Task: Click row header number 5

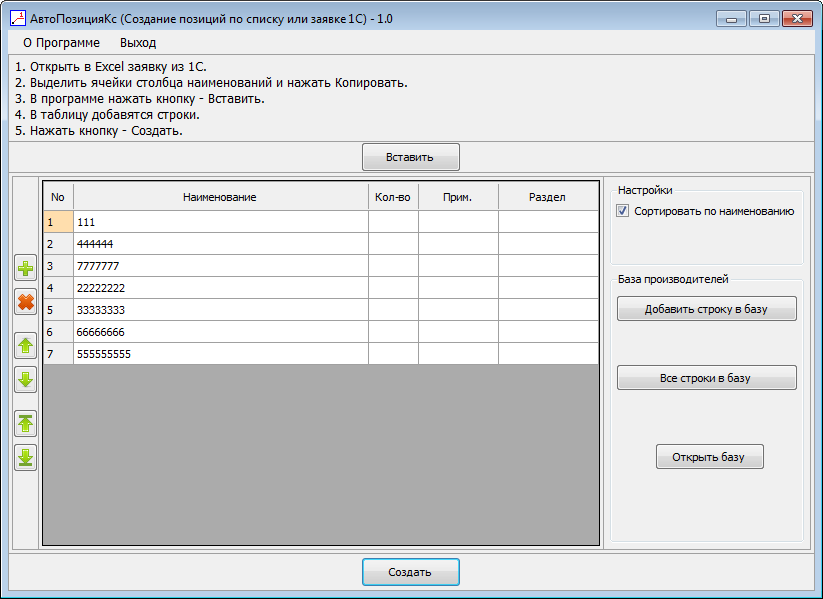Action: (58, 310)
